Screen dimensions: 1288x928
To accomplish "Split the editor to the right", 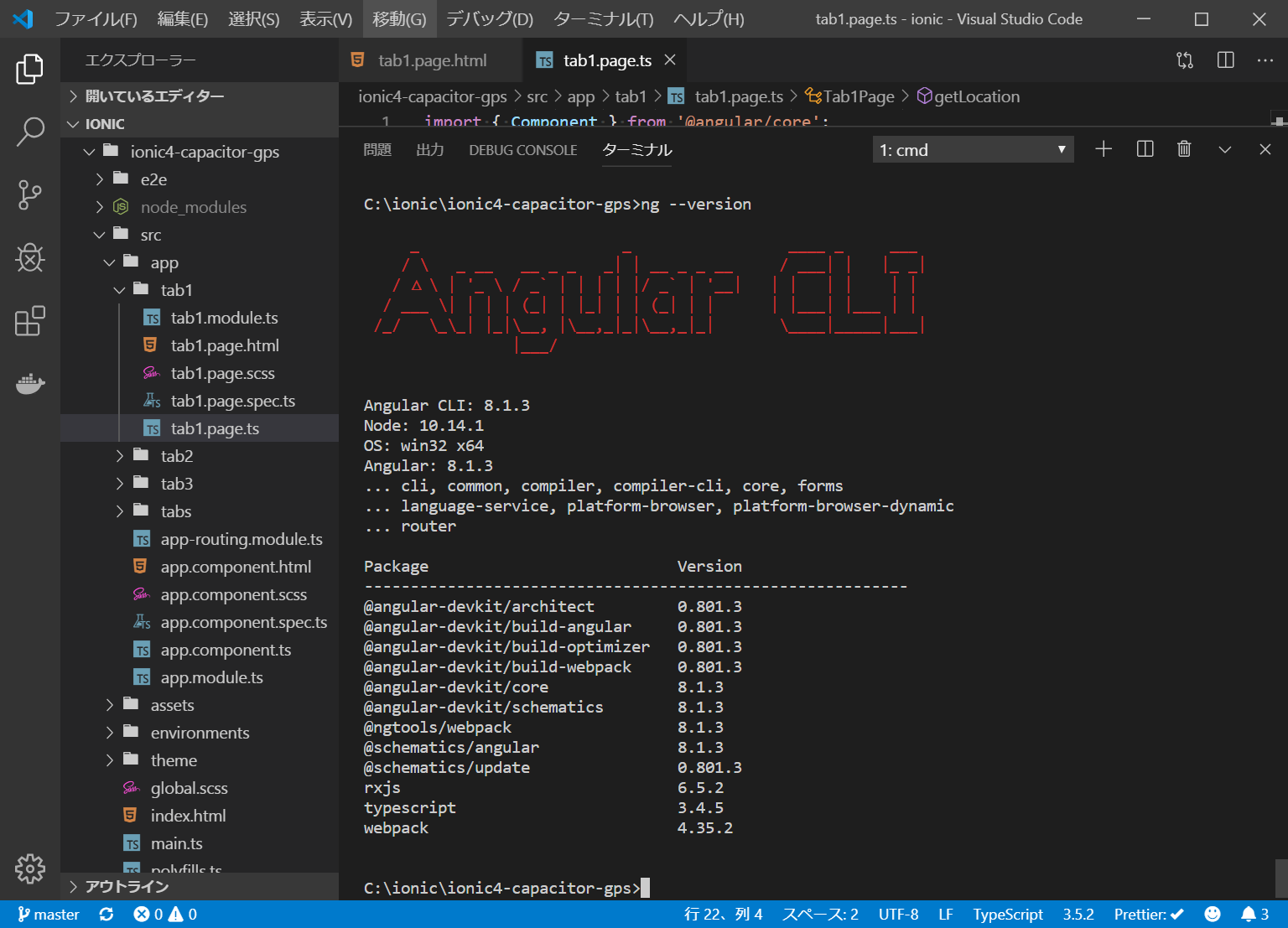I will pyautogui.click(x=1225, y=60).
